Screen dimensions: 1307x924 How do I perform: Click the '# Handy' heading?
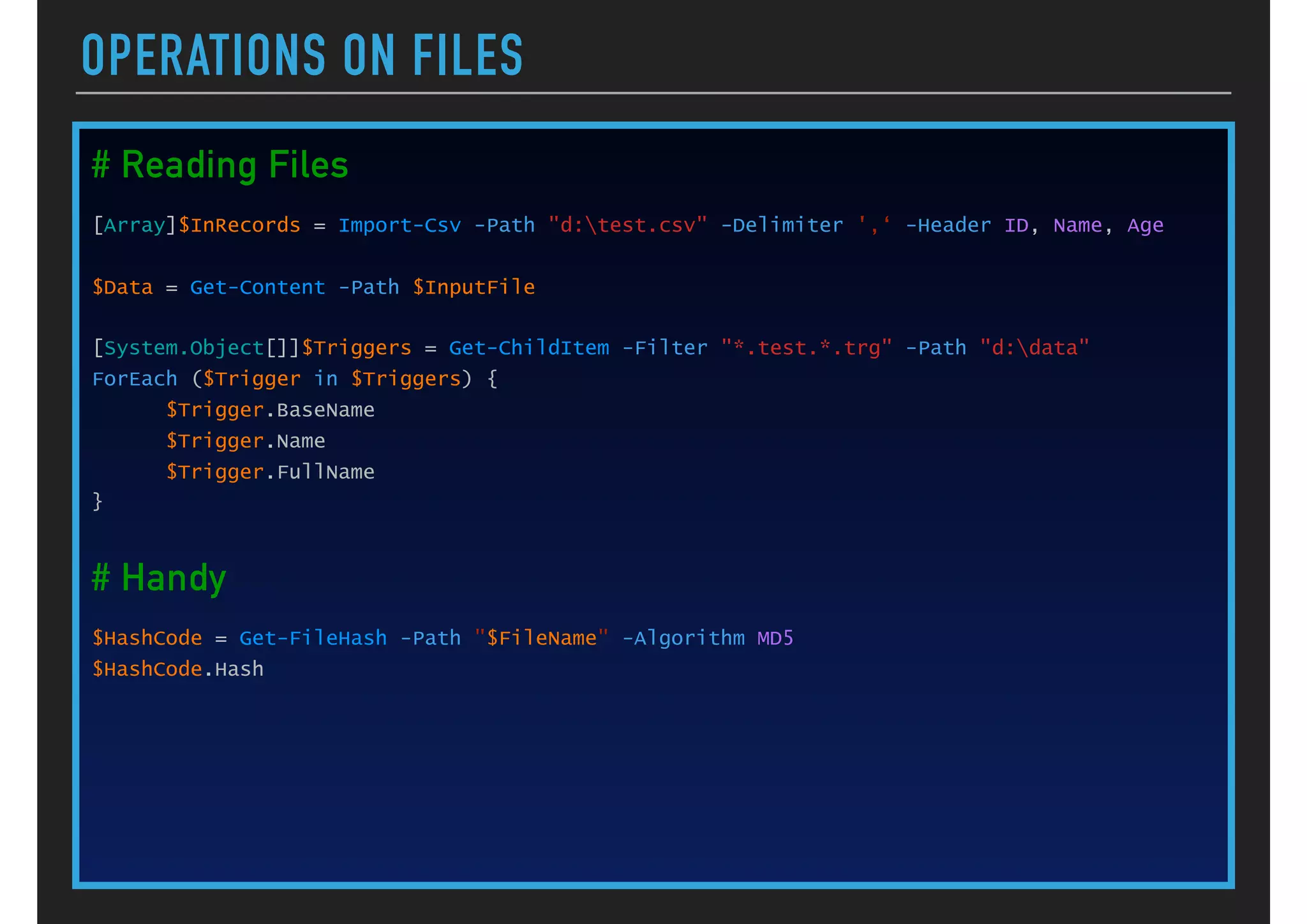point(159,578)
